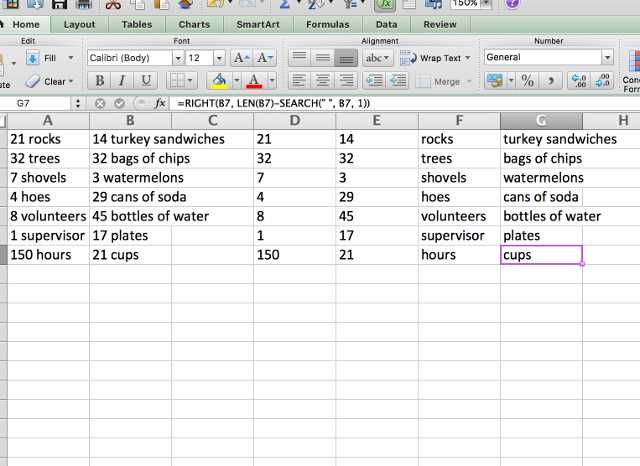Click the G7 name box

pyautogui.click(x=37, y=103)
